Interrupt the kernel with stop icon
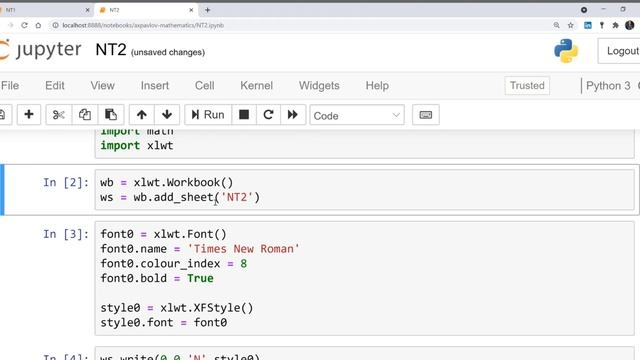The height and width of the screenshot is (360, 640). tap(244, 115)
